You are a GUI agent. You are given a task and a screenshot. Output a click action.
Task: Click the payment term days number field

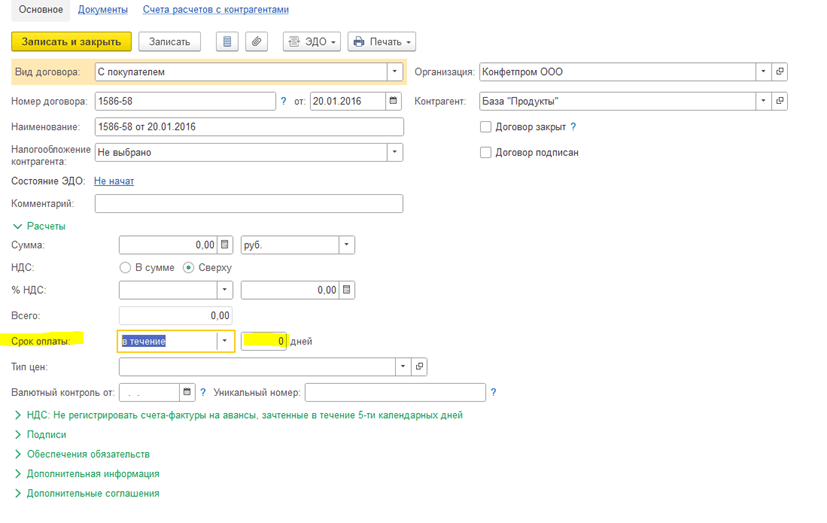pos(264,341)
